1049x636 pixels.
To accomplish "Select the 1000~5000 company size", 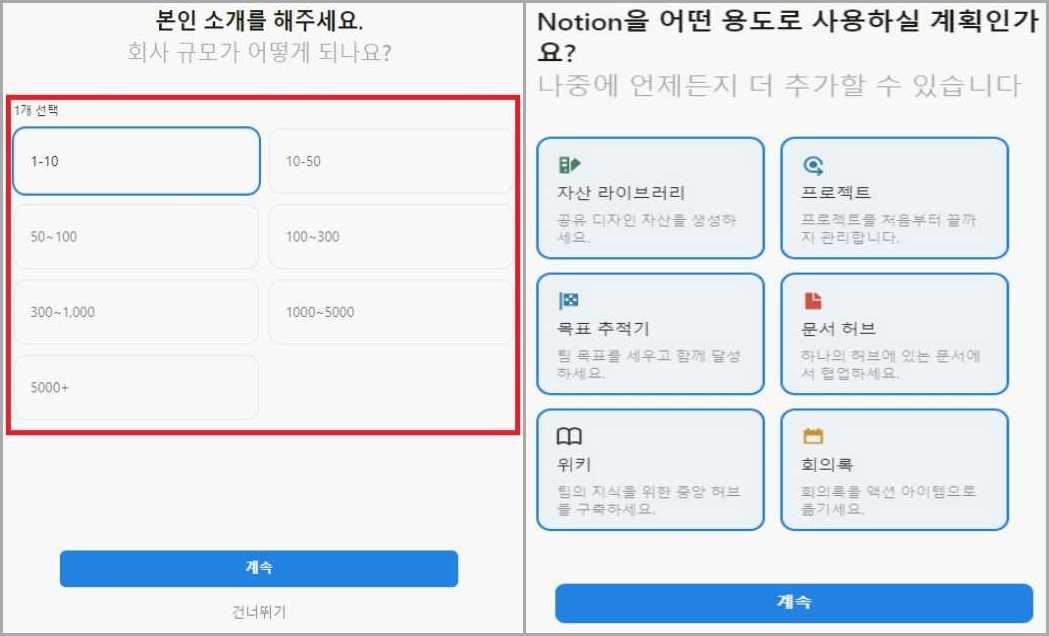I will 389,312.
